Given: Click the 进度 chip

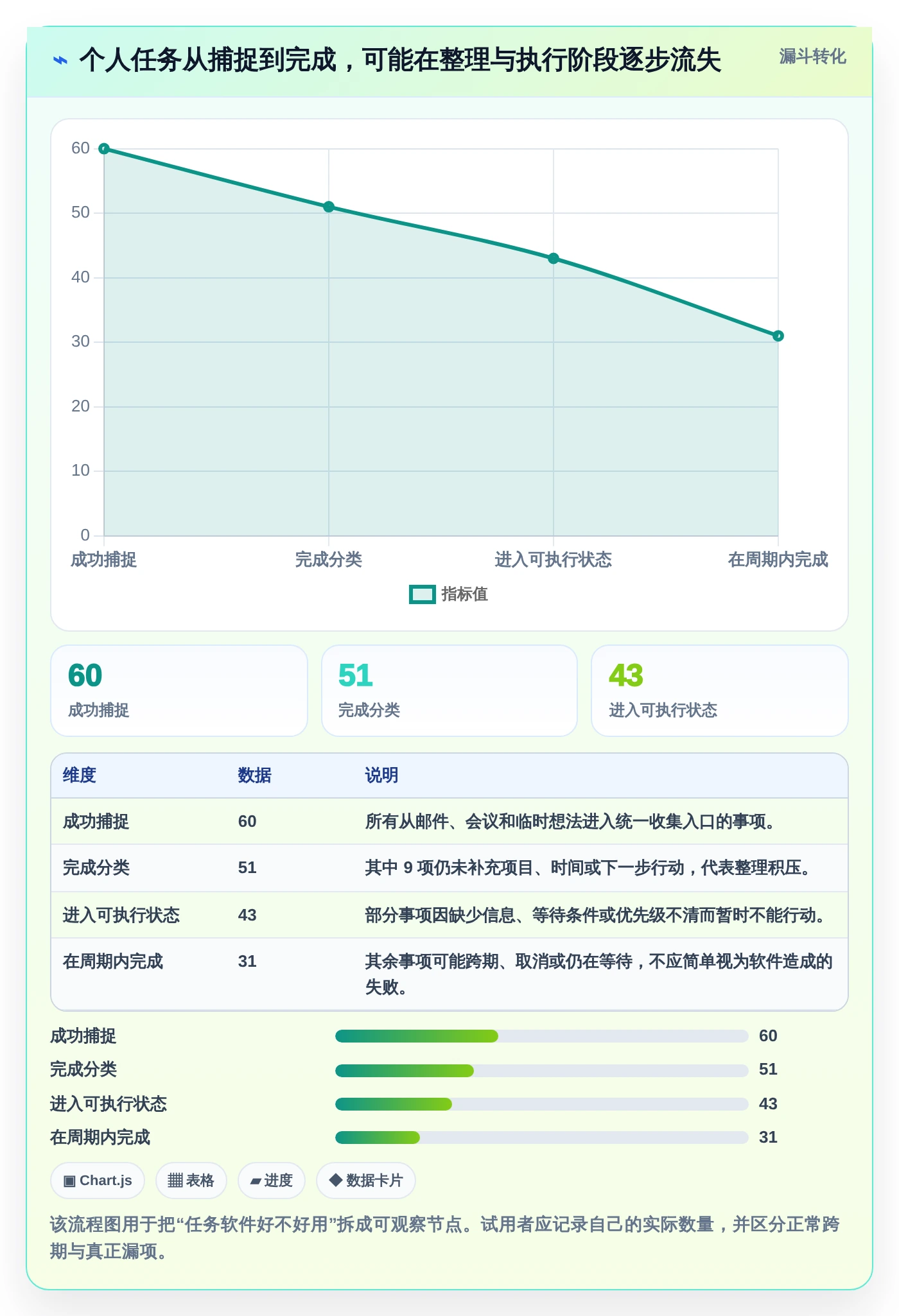Looking at the screenshot, I should tap(271, 1181).
